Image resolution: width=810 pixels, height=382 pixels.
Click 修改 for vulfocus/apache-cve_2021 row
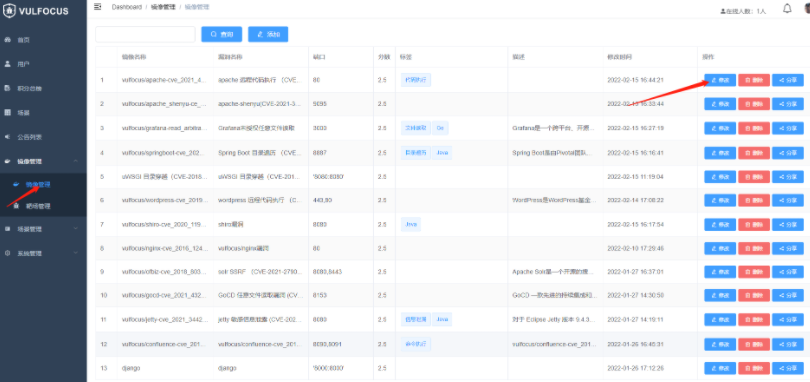coord(720,80)
